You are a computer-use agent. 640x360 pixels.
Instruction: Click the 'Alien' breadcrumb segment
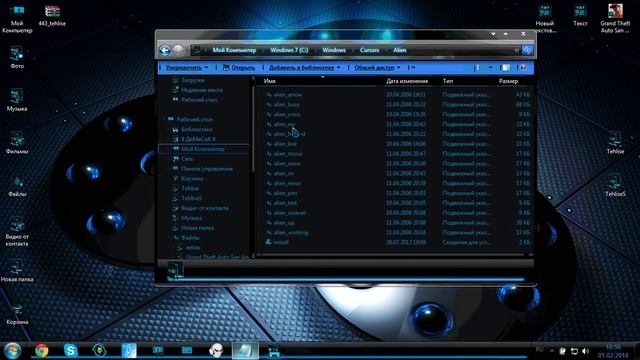pos(400,50)
